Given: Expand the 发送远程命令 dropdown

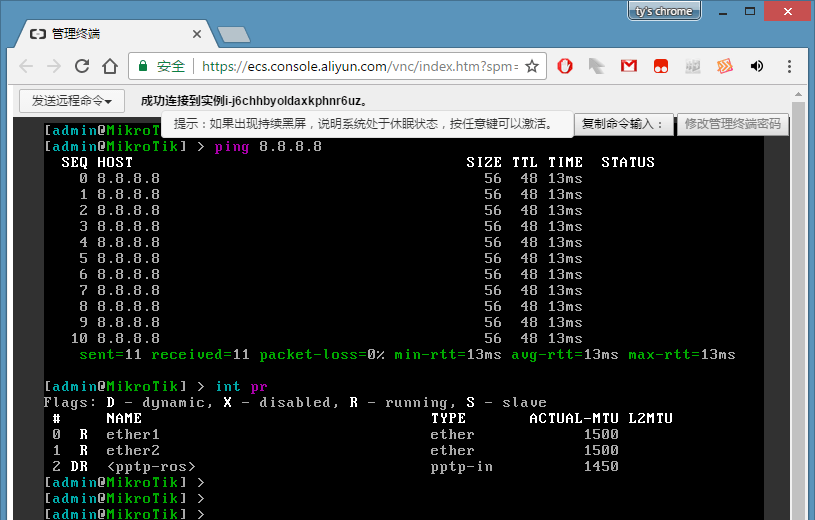Looking at the screenshot, I should pos(72,101).
